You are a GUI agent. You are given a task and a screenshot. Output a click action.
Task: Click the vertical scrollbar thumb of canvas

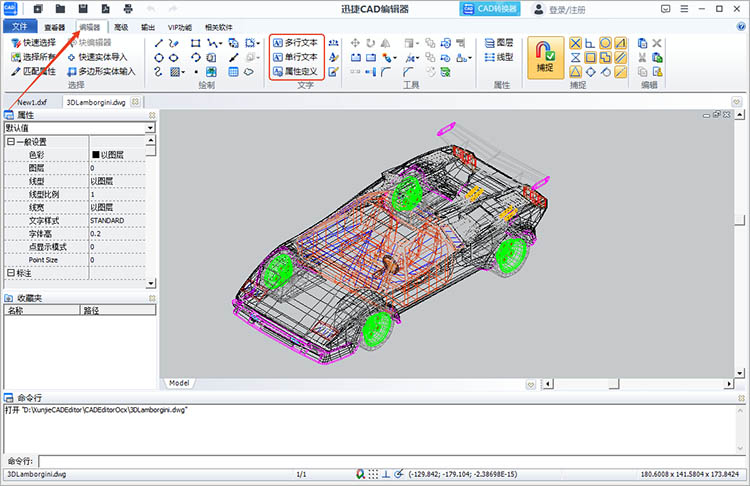(x=739, y=220)
